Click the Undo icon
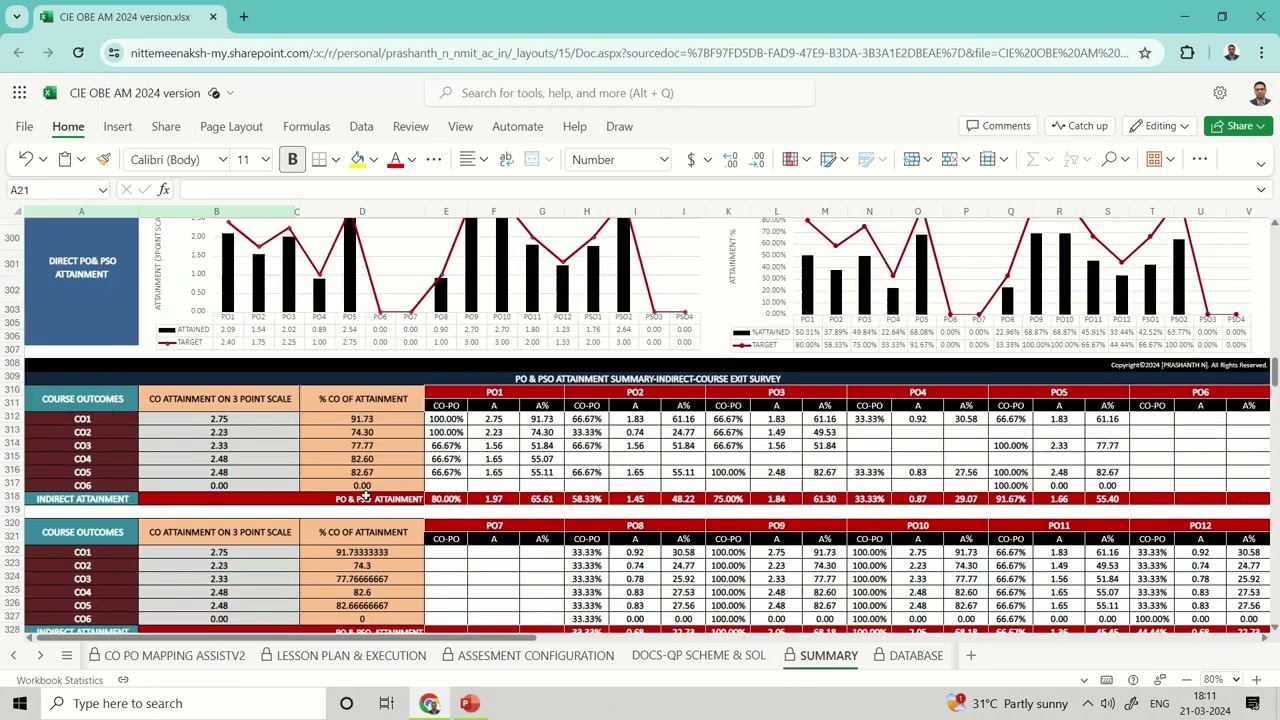Screen dimensions: 1280x720 pyautogui.click(x=26, y=159)
